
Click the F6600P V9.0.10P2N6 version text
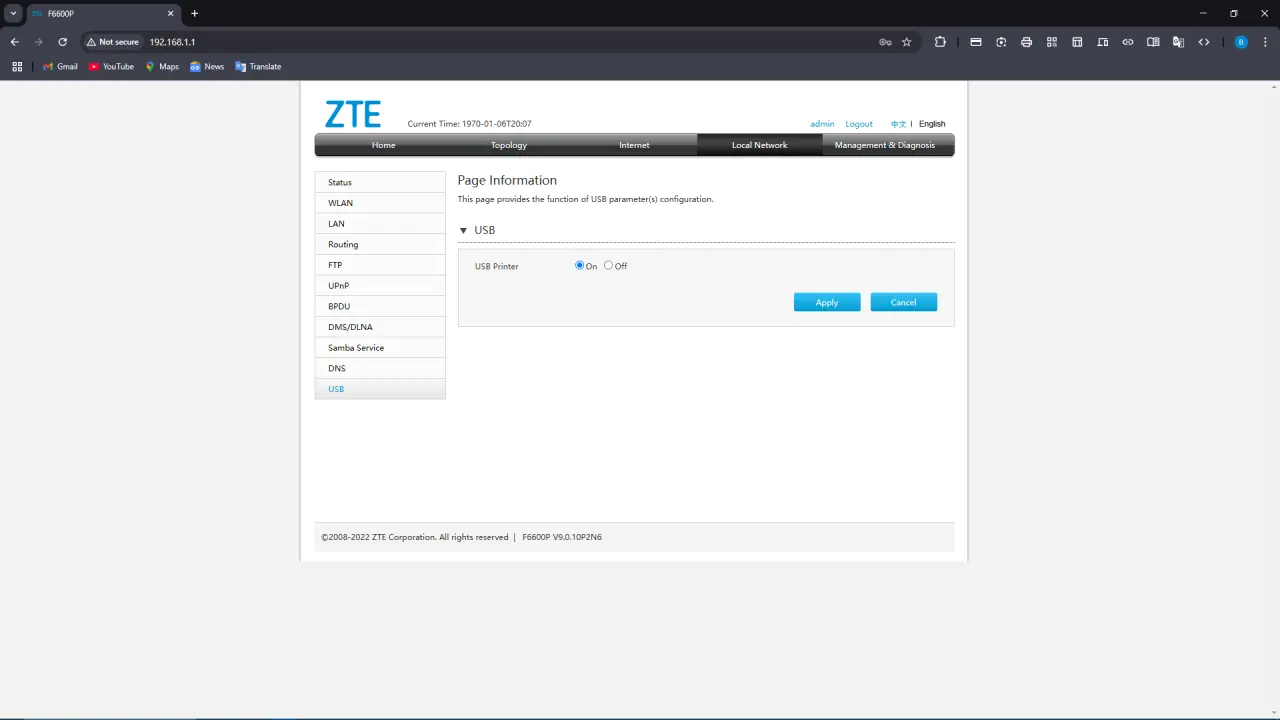(x=562, y=537)
